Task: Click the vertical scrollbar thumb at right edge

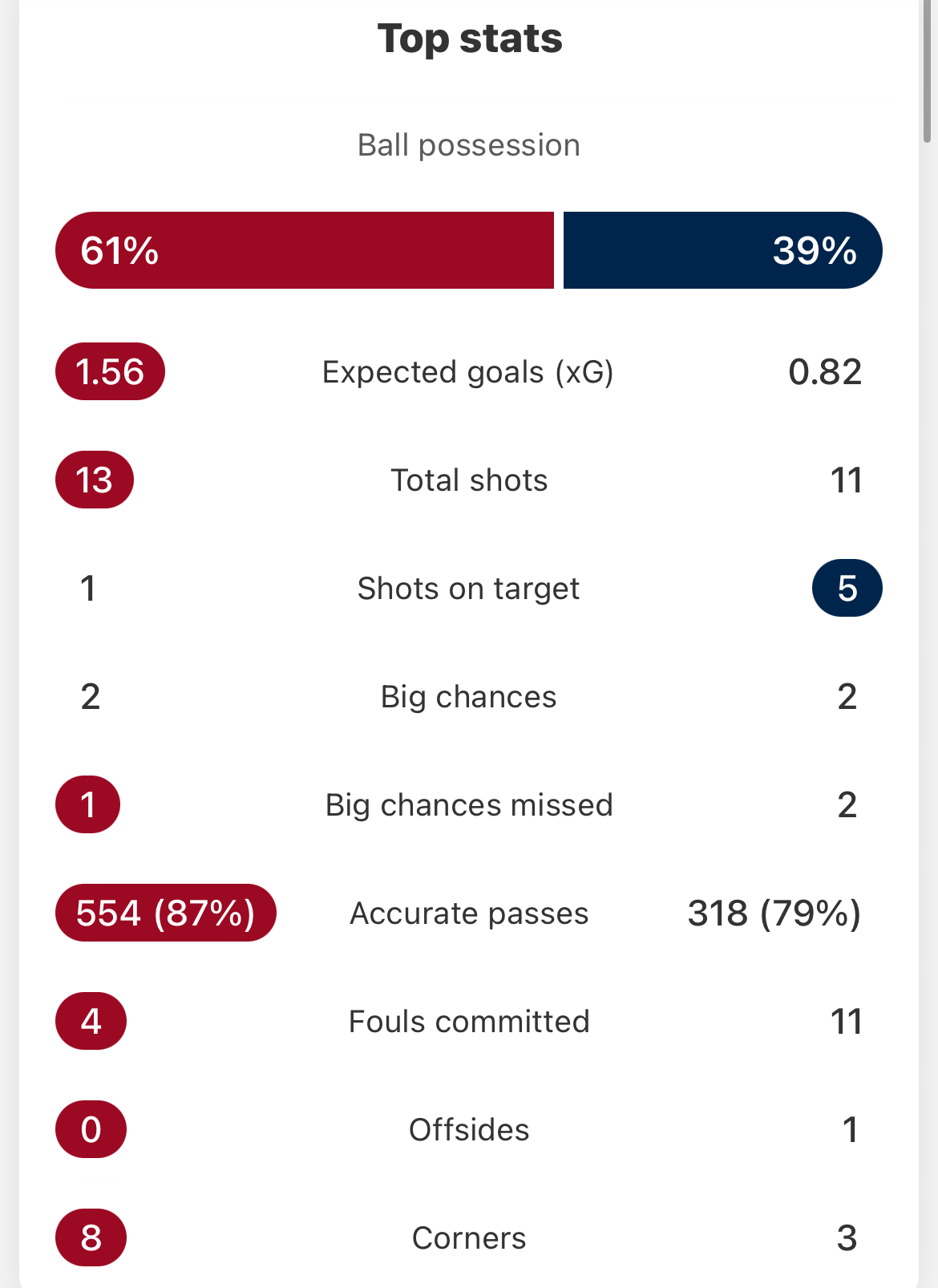Action: pos(927,72)
